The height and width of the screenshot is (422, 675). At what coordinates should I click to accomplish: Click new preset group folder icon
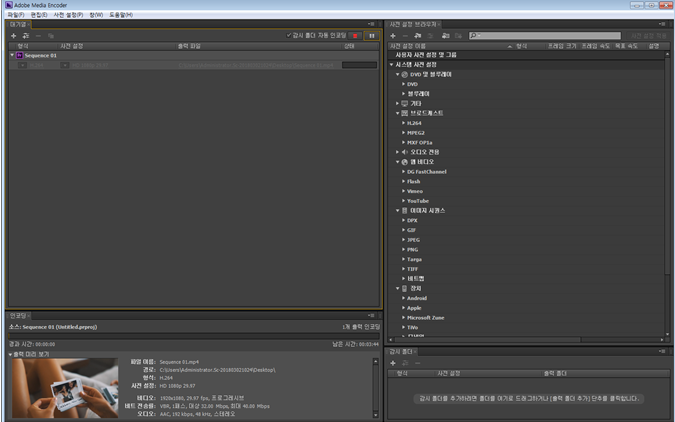pos(418,36)
